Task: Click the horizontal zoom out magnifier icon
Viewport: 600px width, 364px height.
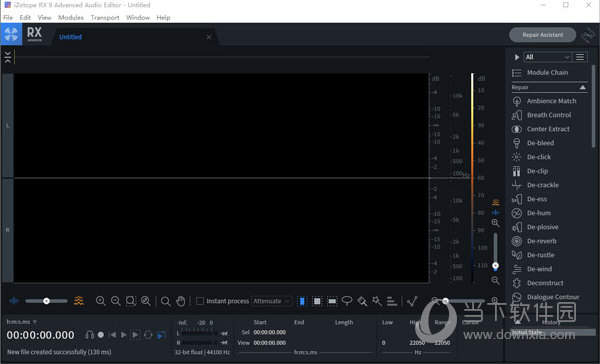Action: [x=116, y=301]
